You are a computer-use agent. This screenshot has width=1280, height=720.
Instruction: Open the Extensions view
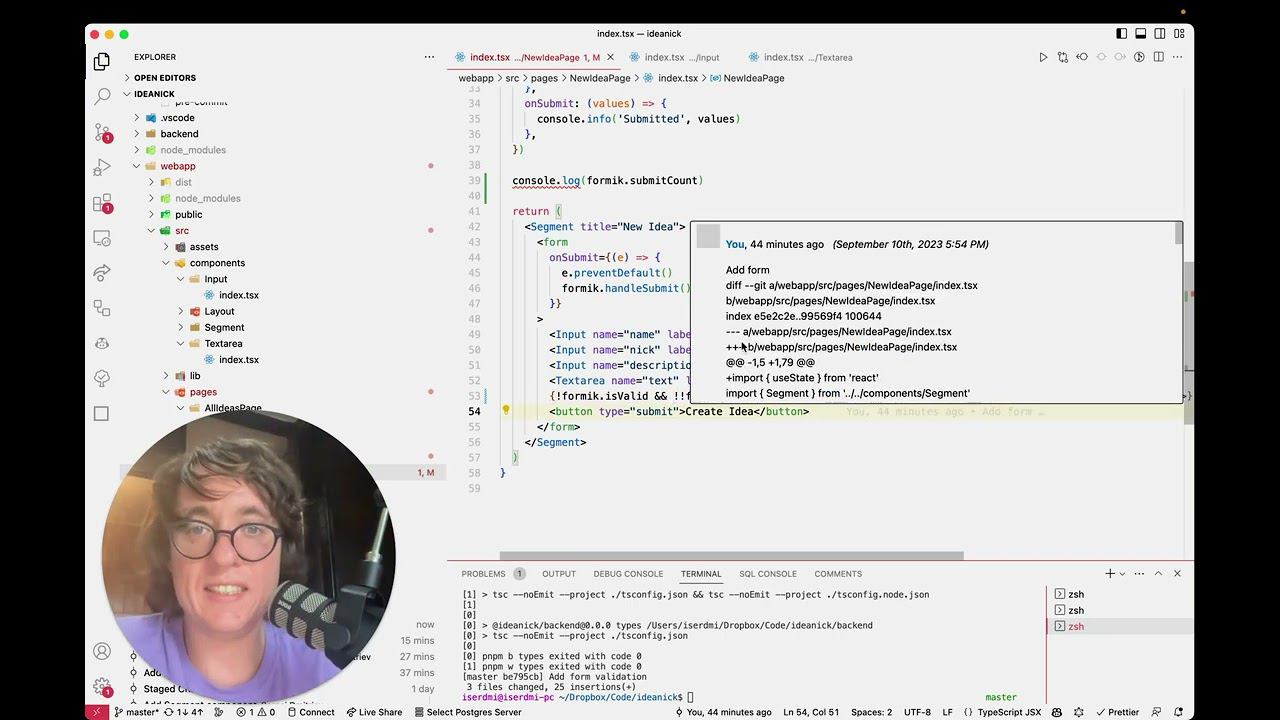pos(102,203)
